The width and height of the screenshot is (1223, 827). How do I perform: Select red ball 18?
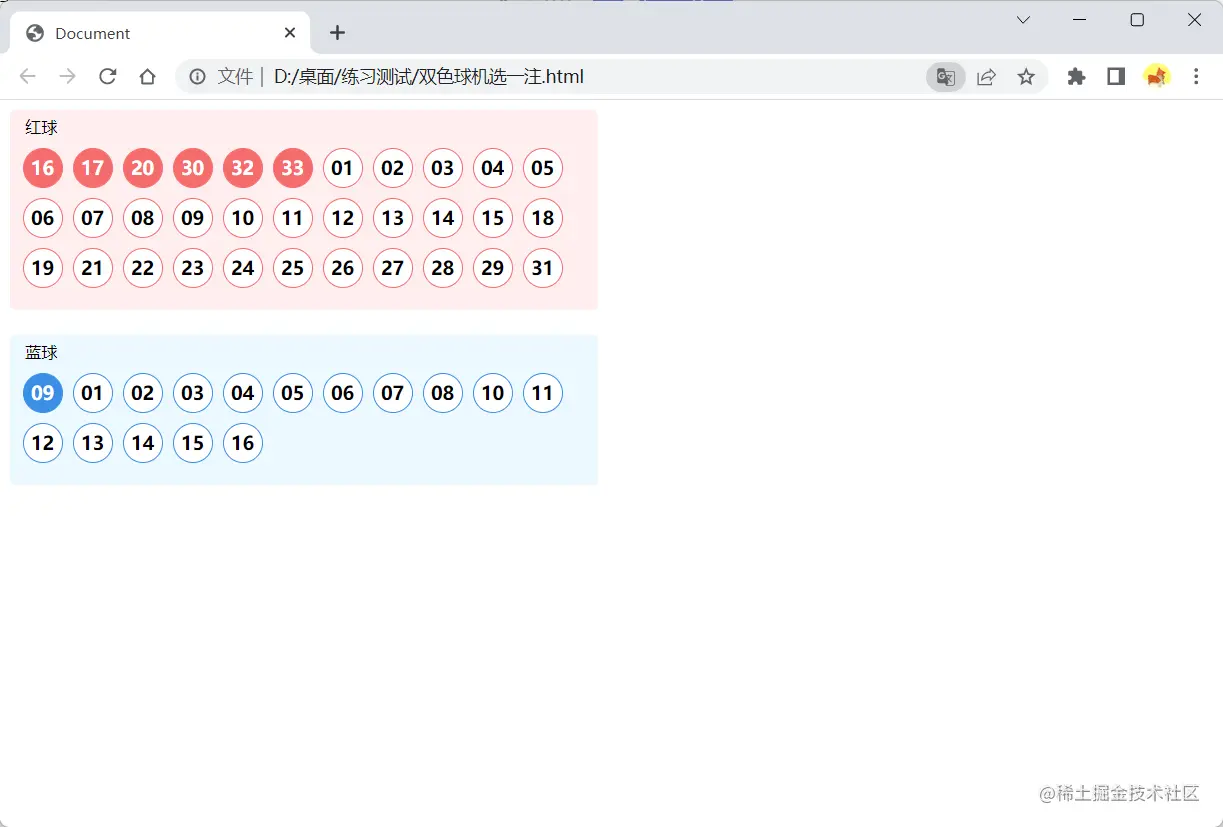543,218
